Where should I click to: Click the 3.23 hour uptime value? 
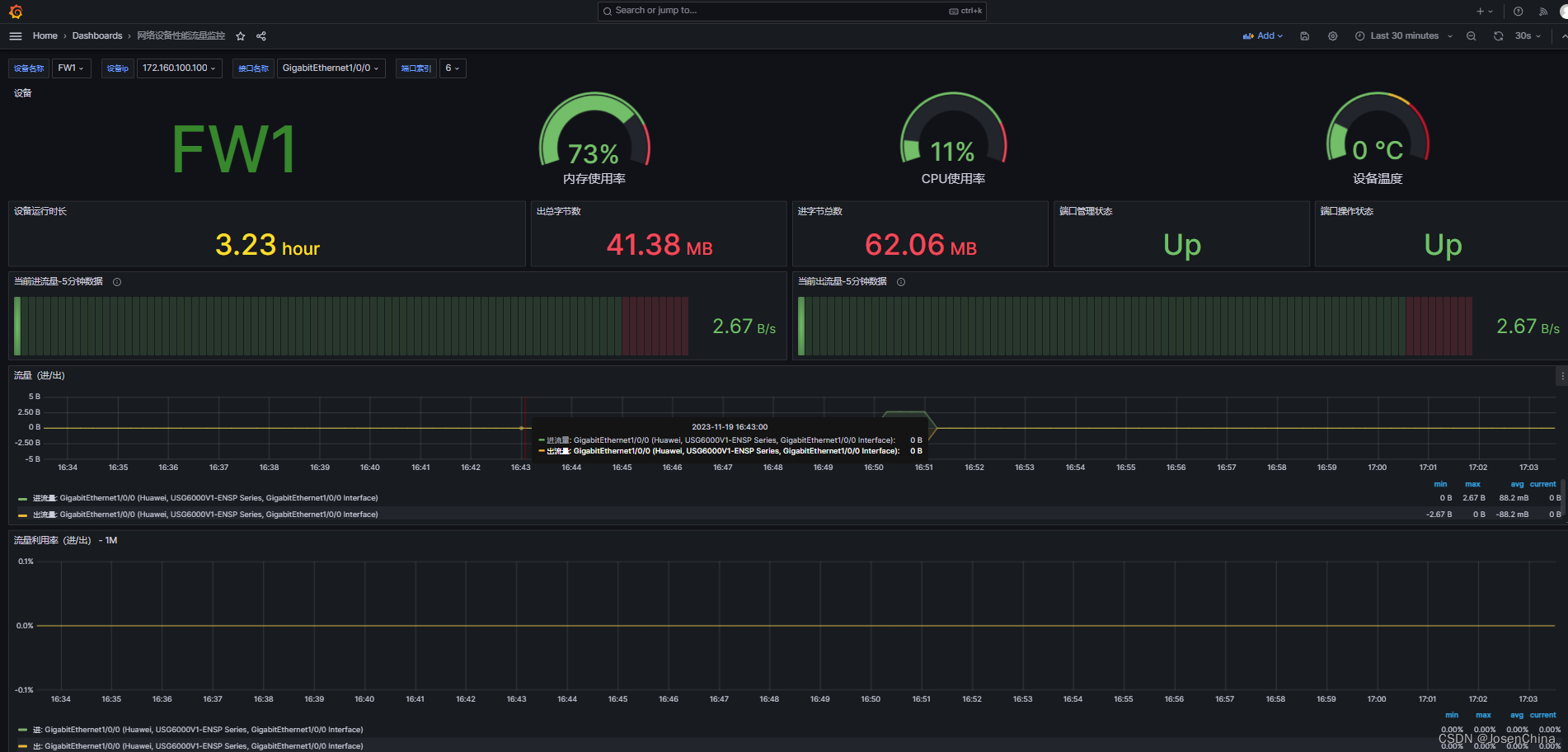267,245
